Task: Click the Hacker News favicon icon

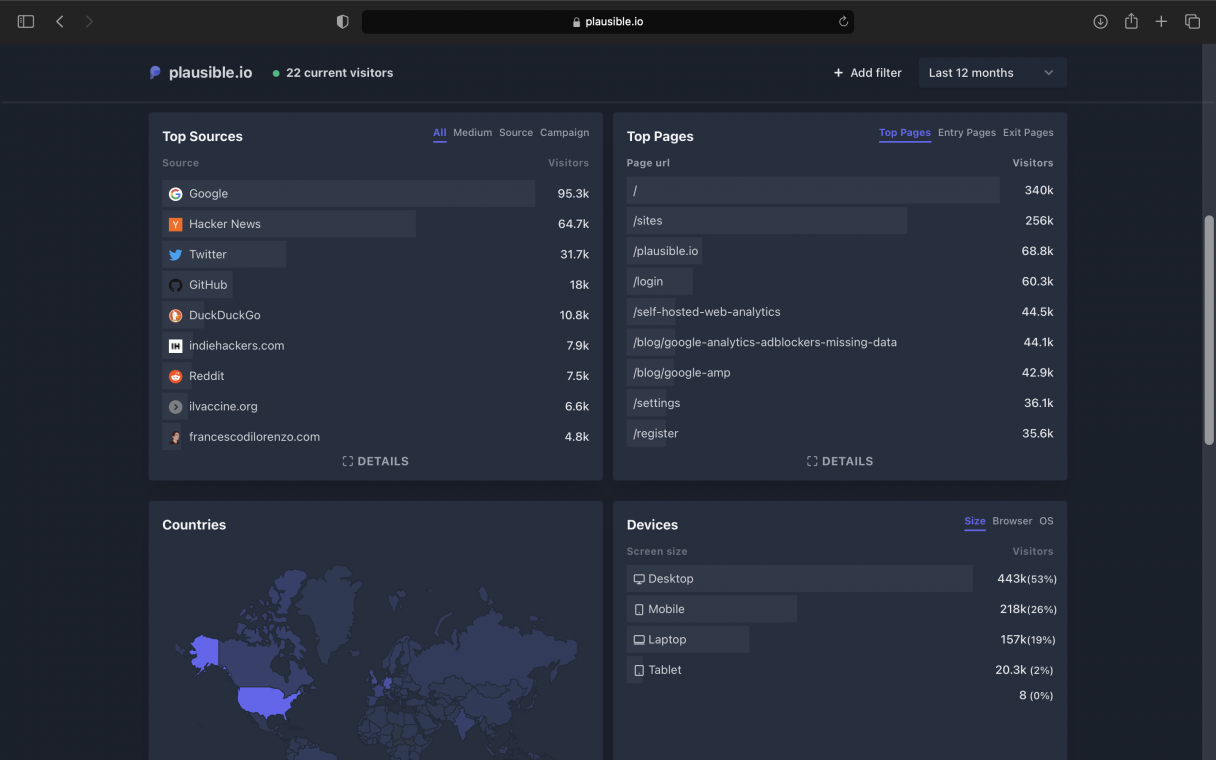Action: (x=175, y=224)
